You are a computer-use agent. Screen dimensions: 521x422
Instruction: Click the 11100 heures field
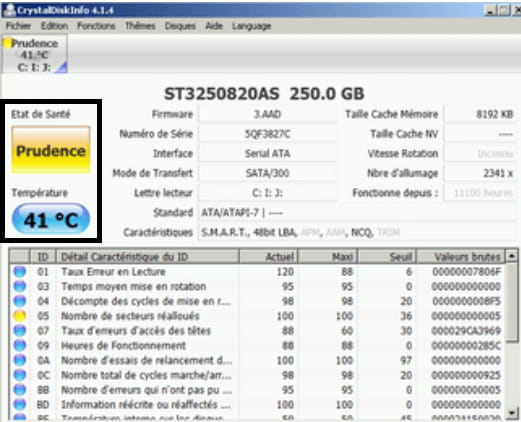[480, 193]
